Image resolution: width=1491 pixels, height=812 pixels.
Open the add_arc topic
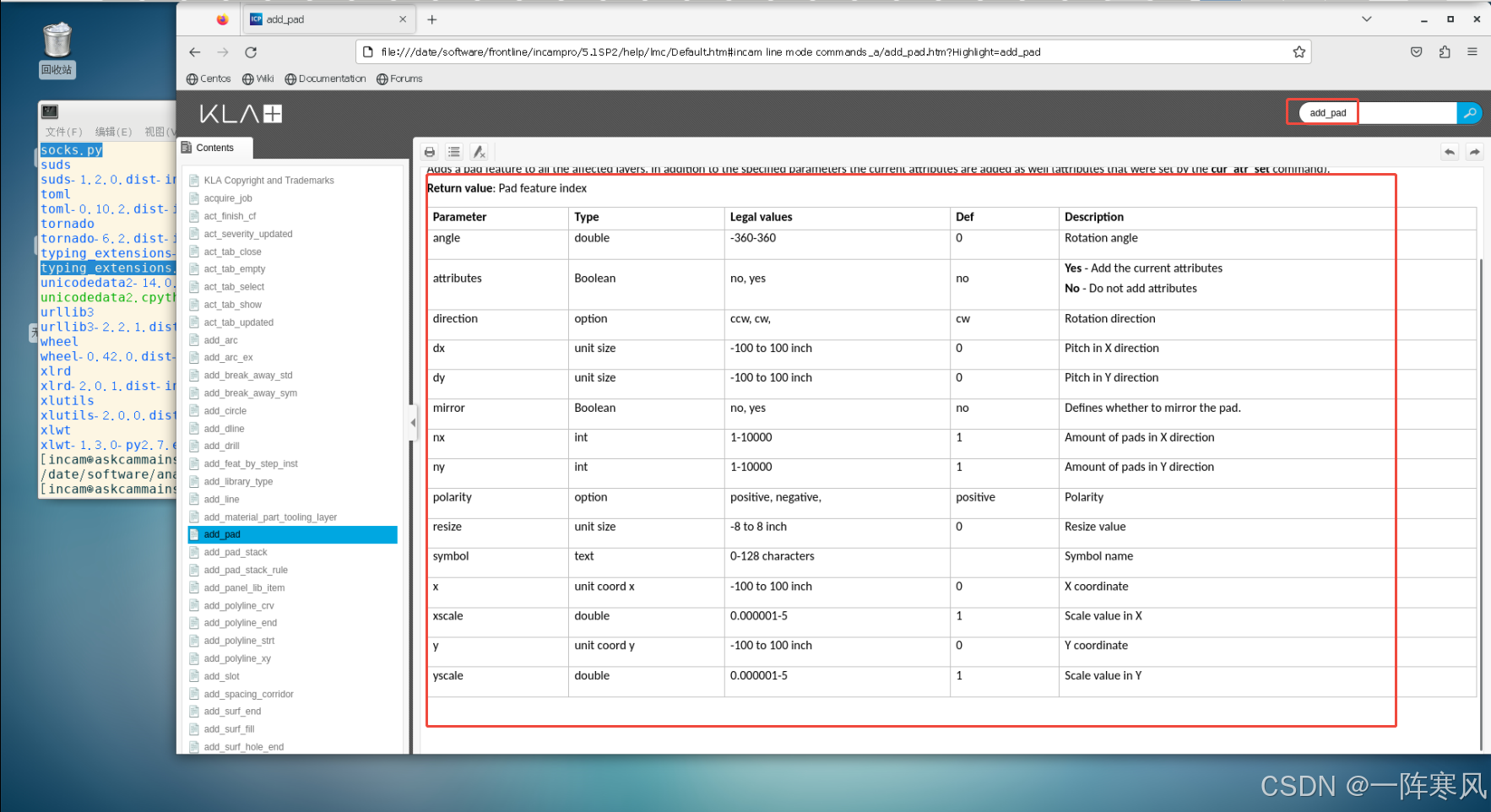pos(220,340)
